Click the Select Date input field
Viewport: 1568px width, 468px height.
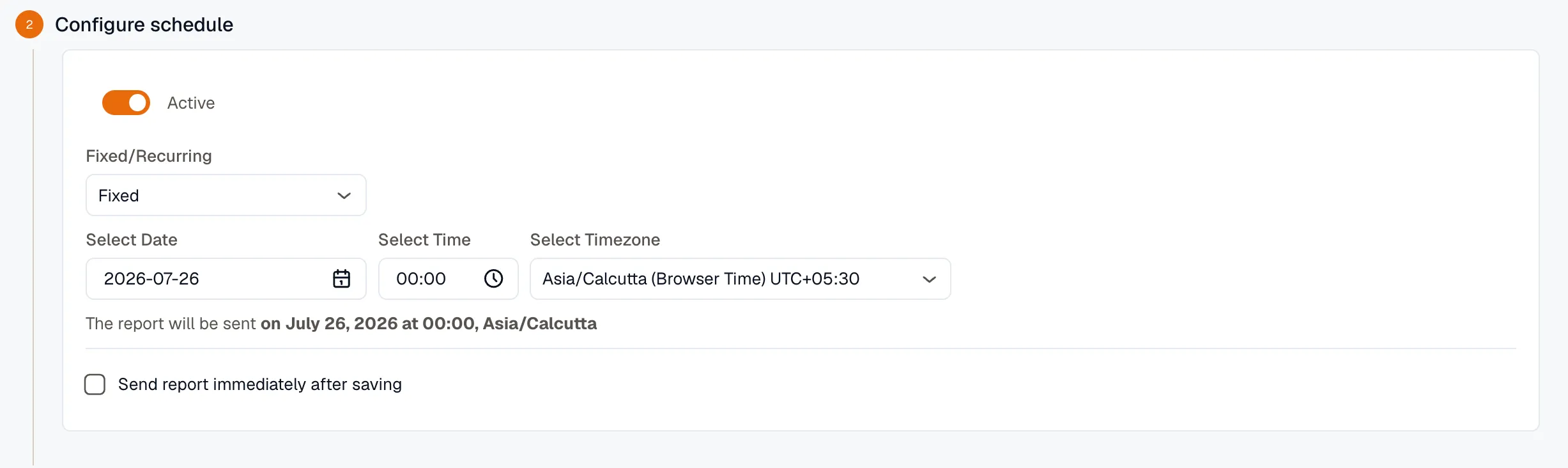pos(226,279)
